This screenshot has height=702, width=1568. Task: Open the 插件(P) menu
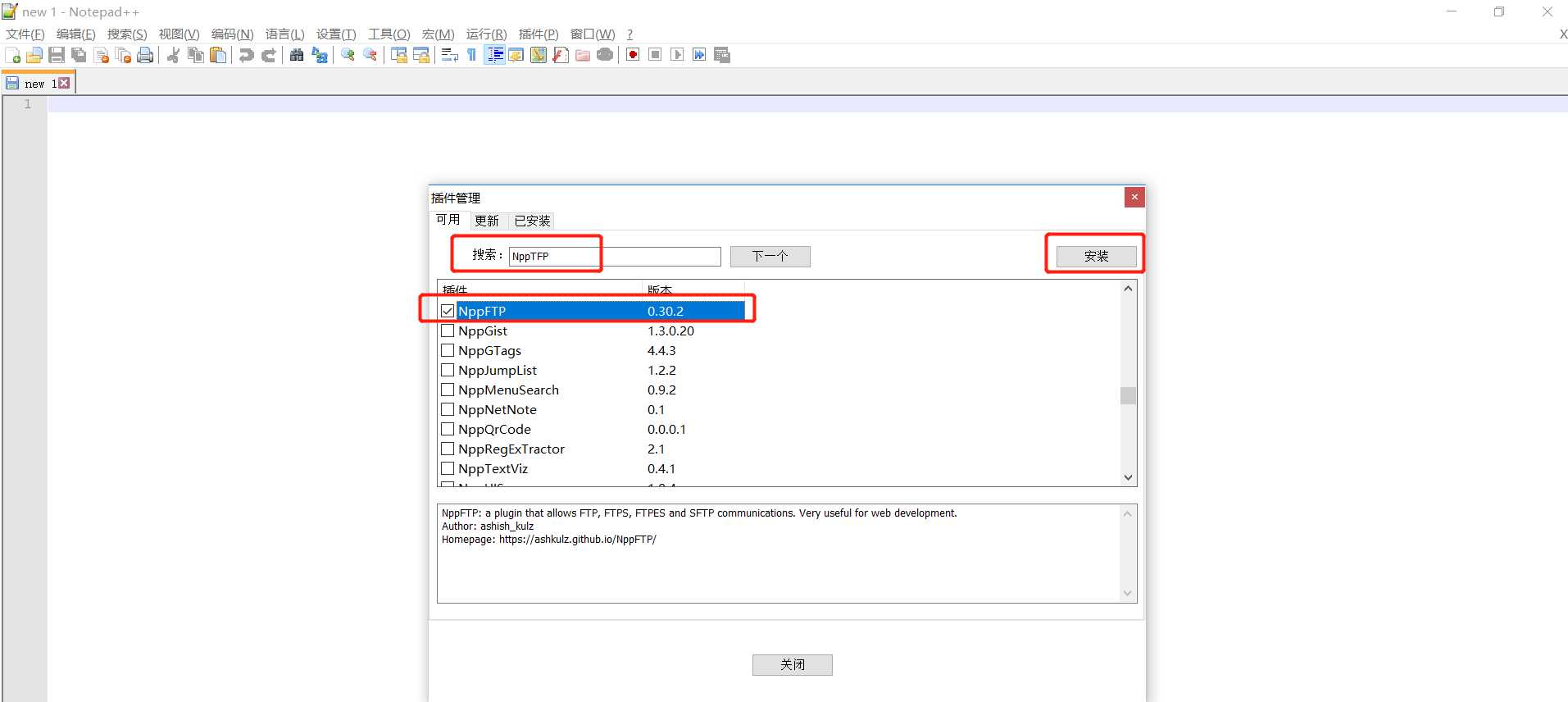539,34
